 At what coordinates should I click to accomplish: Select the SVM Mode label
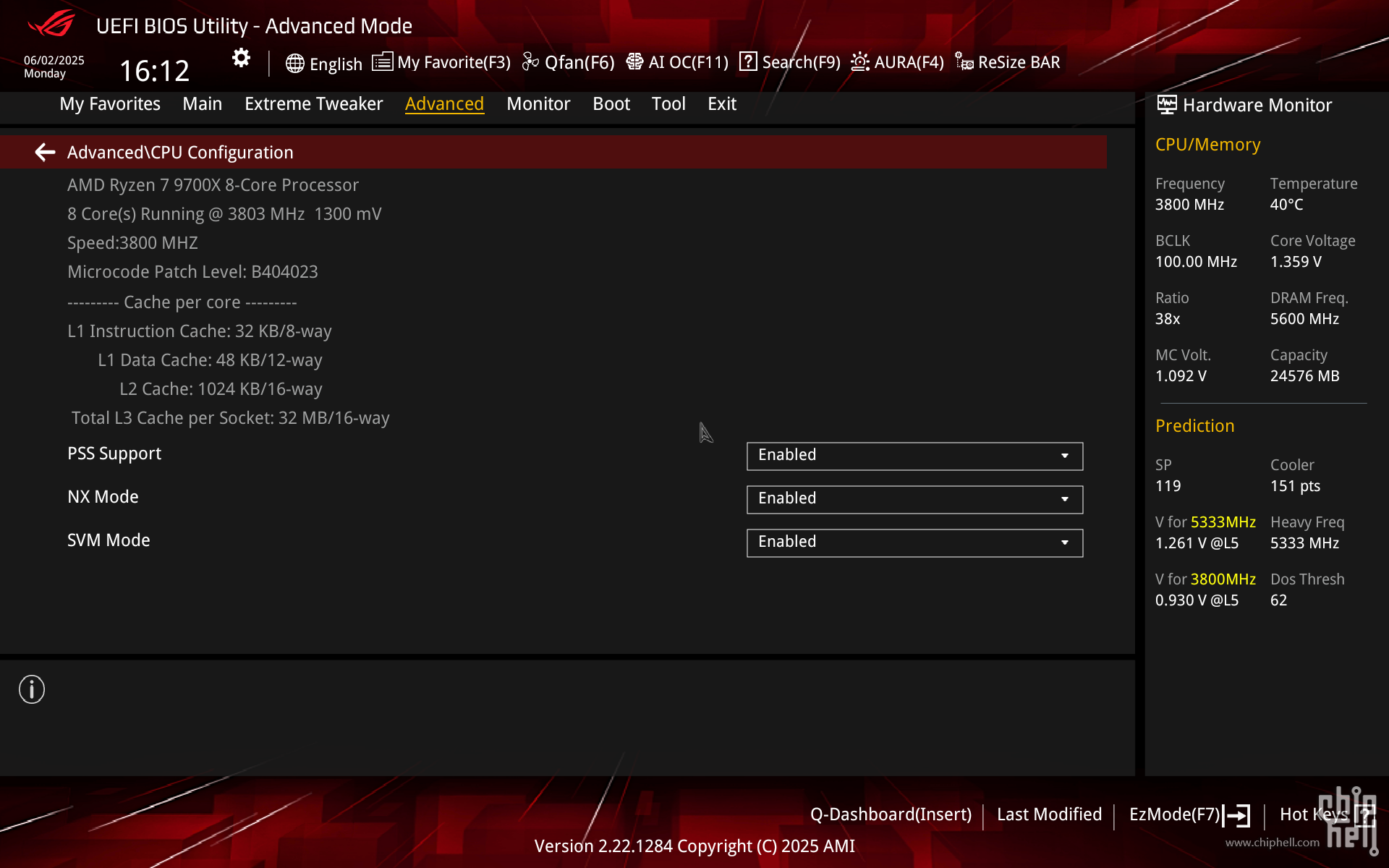click(109, 540)
